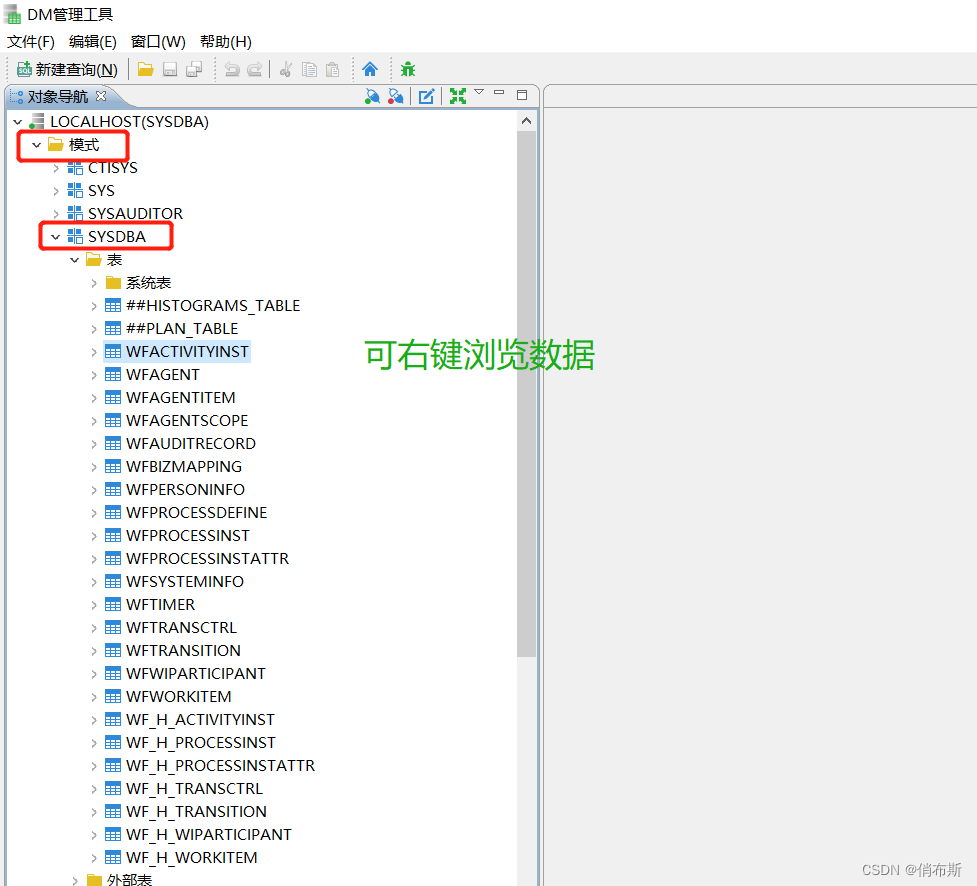Image resolution: width=977 pixels, height=886 pixels.
Task: Click the edit pencil icon in navigator
Action: tap(426, 96)
